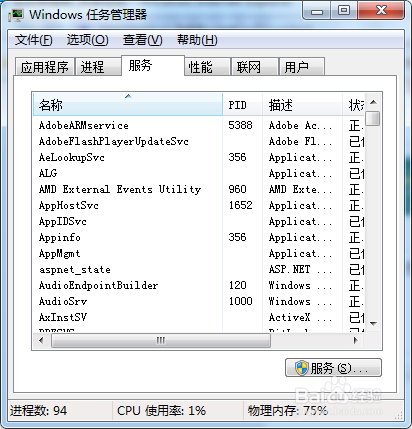This screenshot has height=429, width=412.
Task: Select the aspnet_state service
Action: [x=198, y=269]
